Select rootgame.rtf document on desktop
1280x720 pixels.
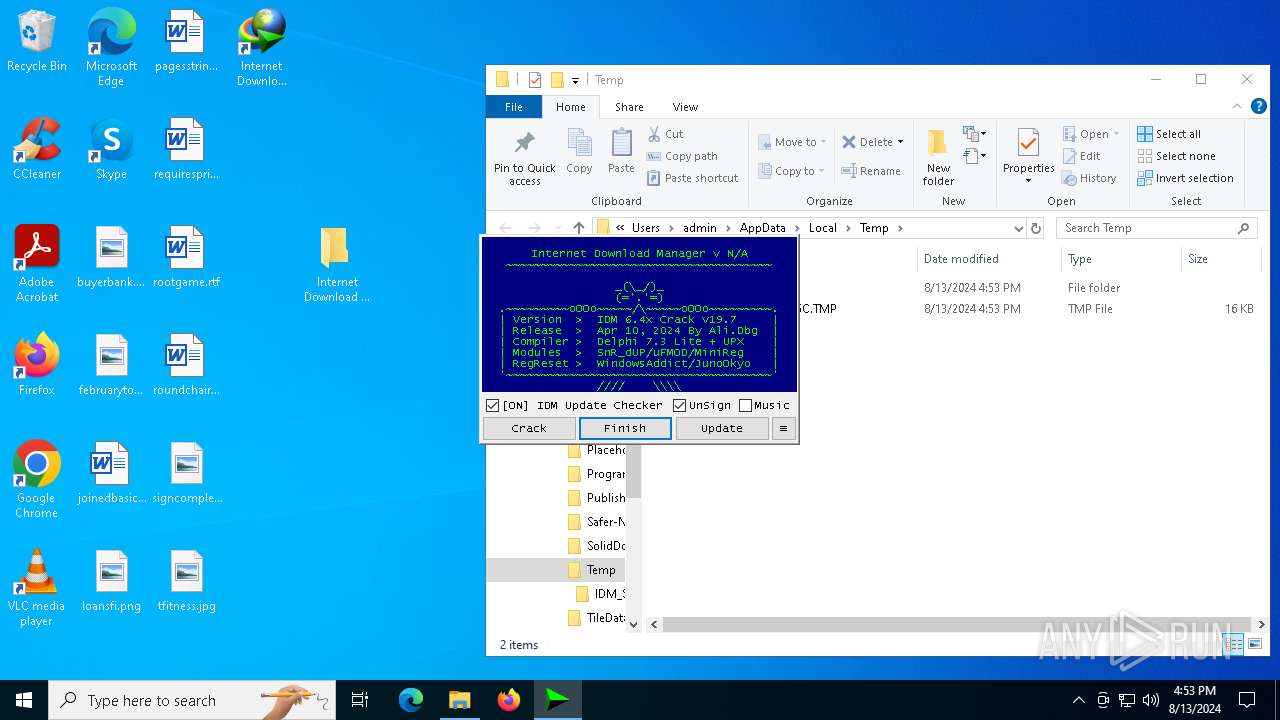pyautogui.click(x=186, y=258)
